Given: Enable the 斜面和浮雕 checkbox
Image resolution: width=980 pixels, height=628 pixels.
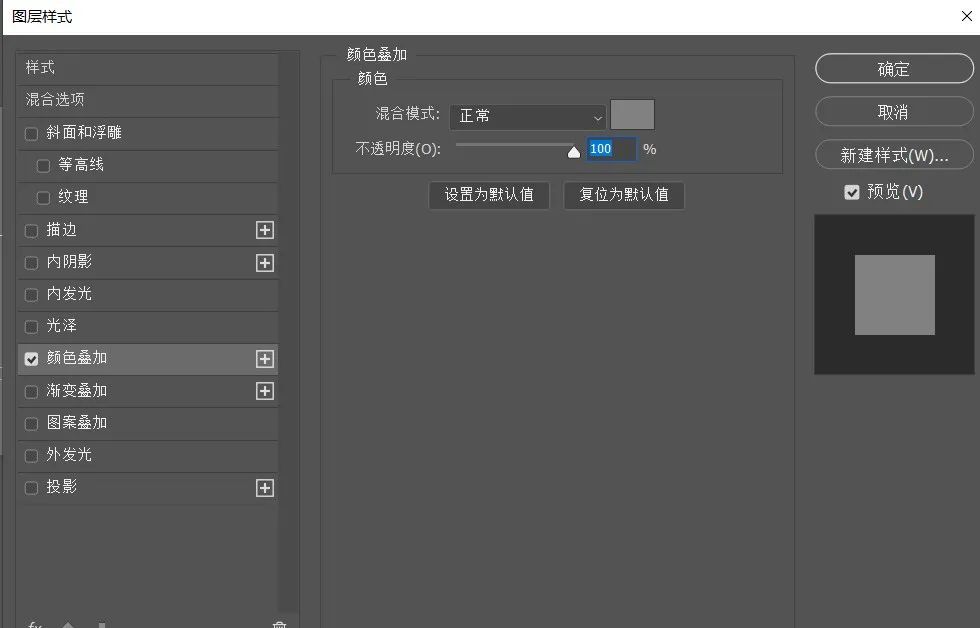Looking at the screenshot, I should point(31,134).
